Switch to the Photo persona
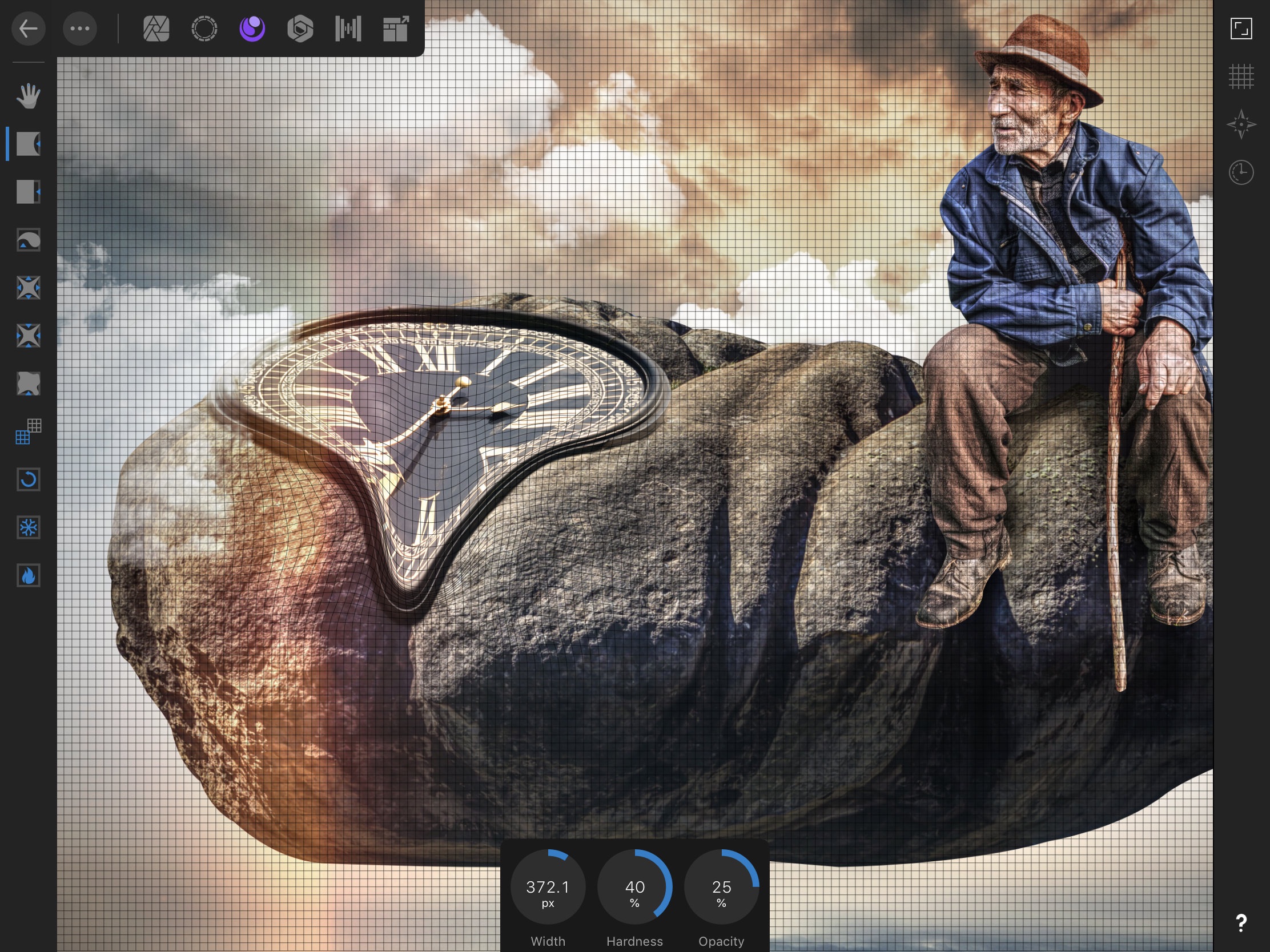Image resolution: width=1270 pixels, height=952 pixels. click(156, 29)
